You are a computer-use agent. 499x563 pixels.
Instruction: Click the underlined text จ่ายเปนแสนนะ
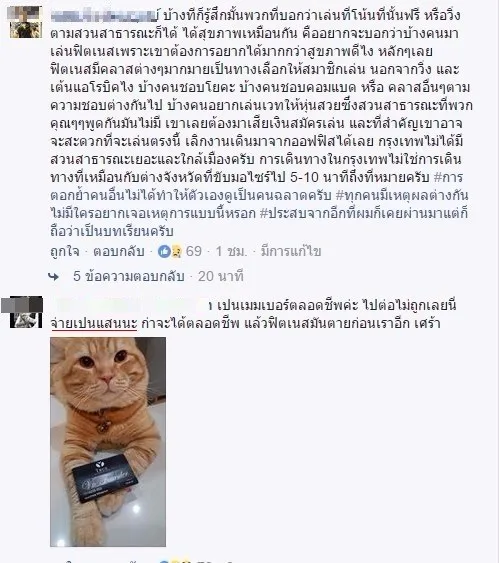tap(94, 324)
